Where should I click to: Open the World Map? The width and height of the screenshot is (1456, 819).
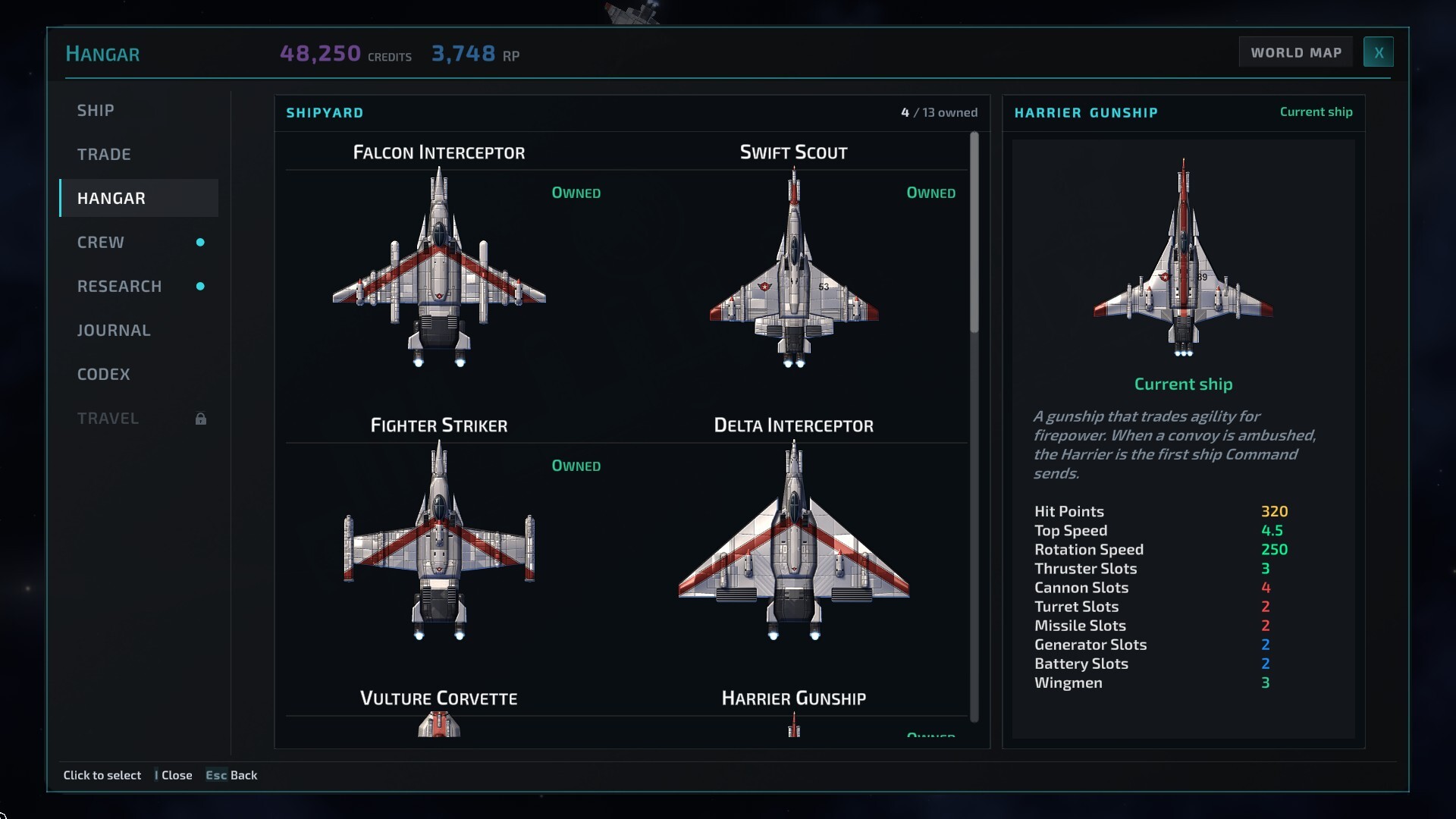pos(1295,52)
